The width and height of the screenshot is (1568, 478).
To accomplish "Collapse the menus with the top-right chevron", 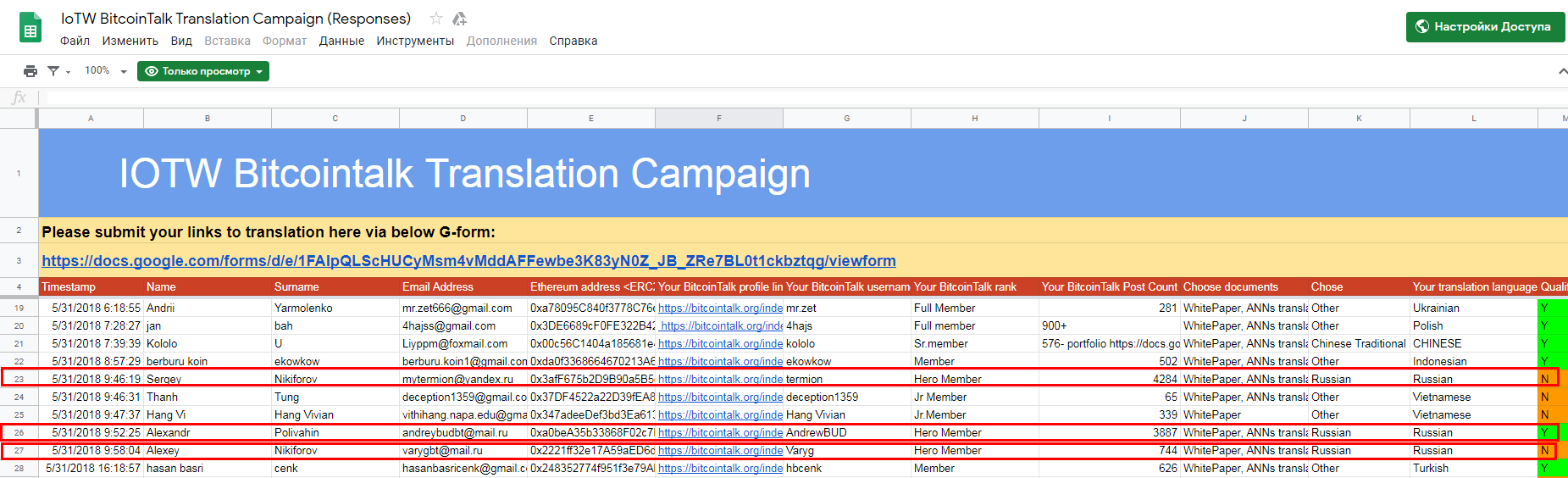I will click(x=1562, y=71).
